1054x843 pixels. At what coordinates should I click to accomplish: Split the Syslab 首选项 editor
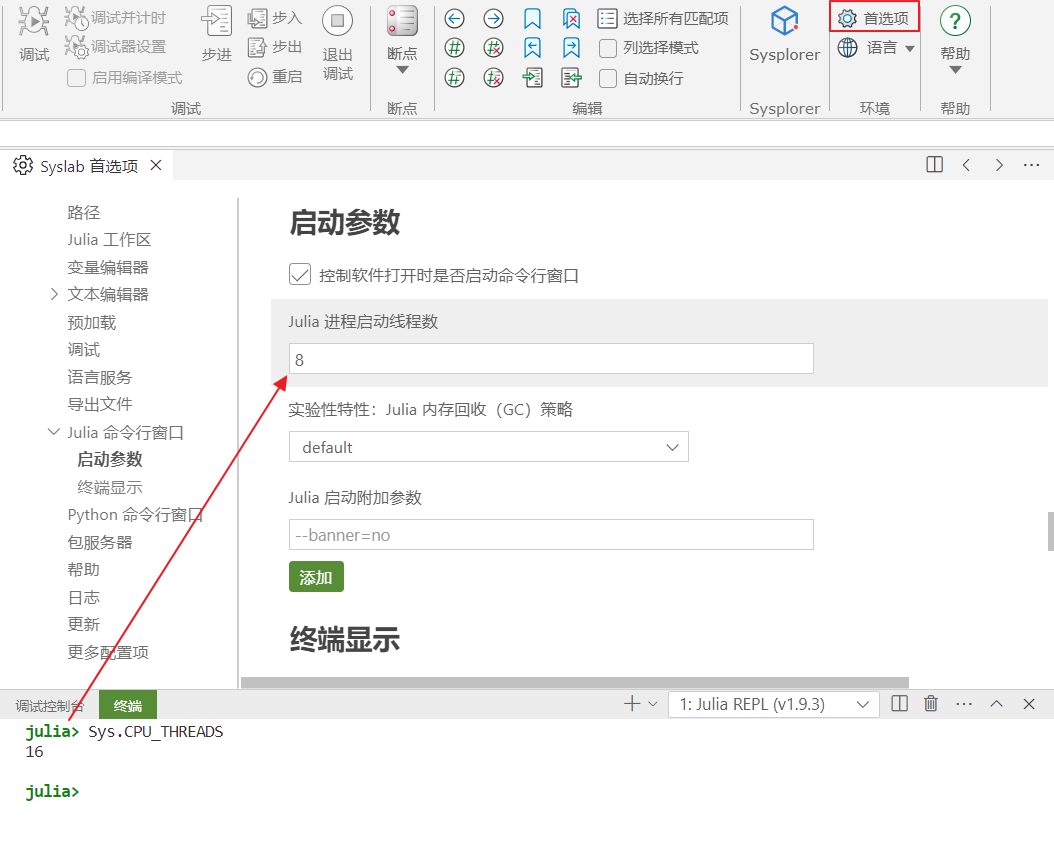[934, 165]
